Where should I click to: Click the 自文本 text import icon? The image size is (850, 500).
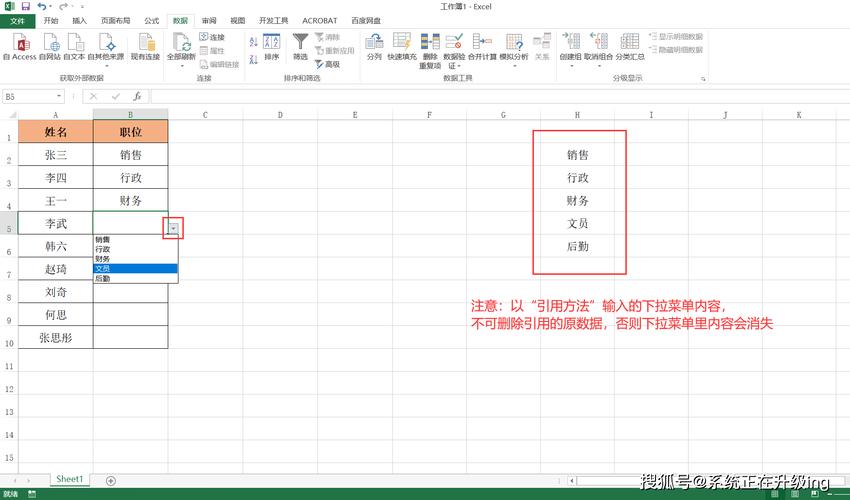(74, 46)
